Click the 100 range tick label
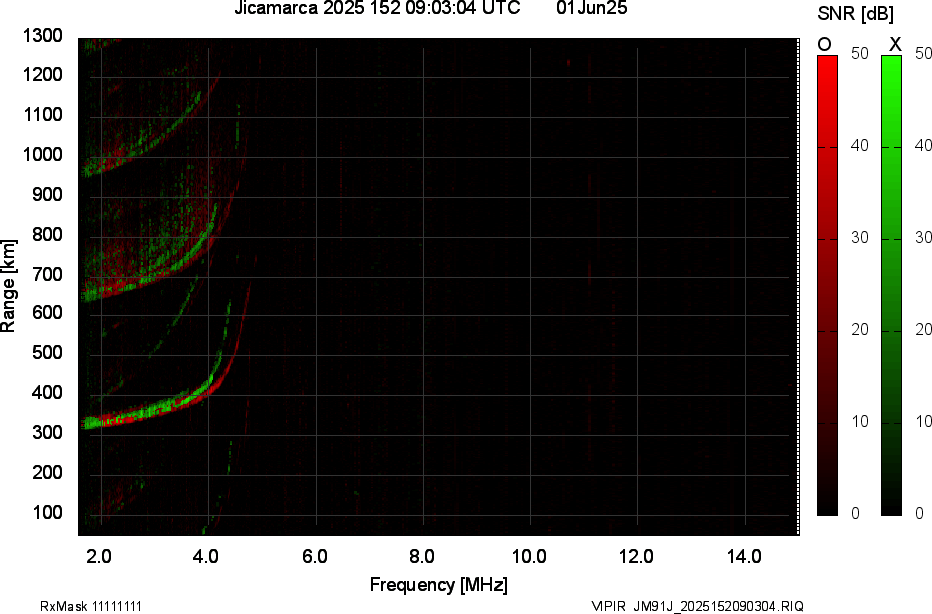The height and width of the screenshot is (614, 932). tap(47, 512)
